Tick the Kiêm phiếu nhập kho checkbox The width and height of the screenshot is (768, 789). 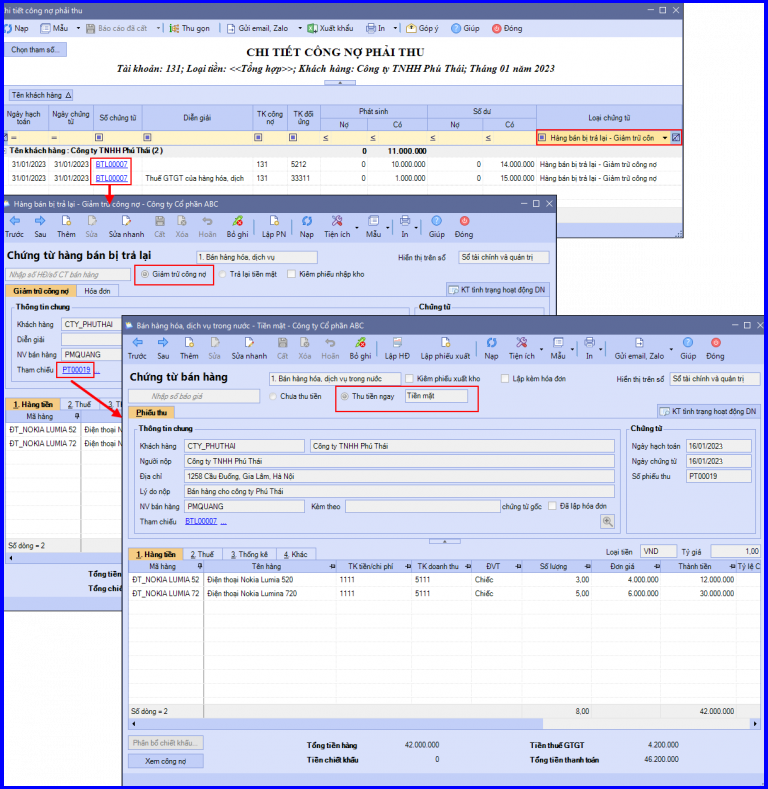[291, 274]
